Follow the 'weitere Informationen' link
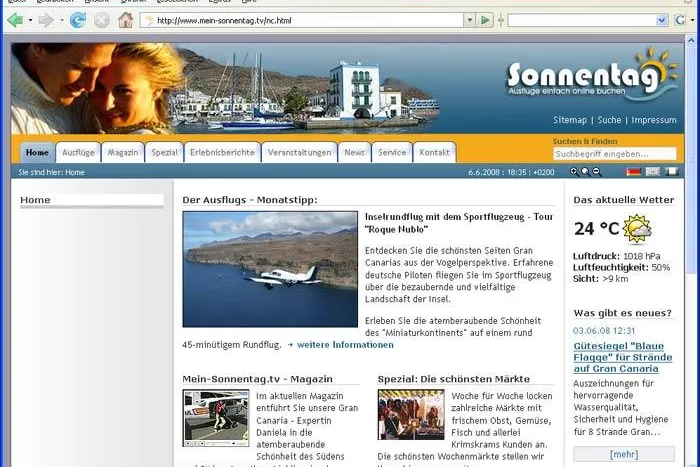The width and height of the screenshot is (700, 467). click(x=345, y=345)
